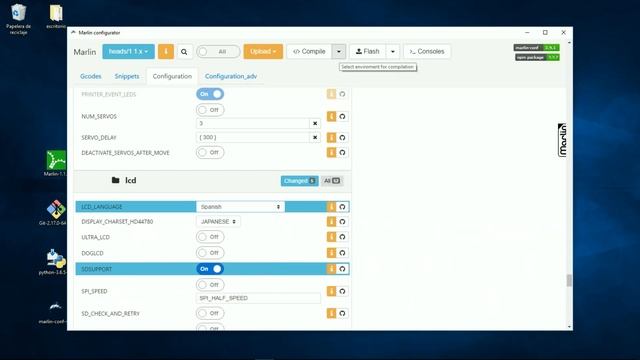
Task: Show Changed options in lcd section
Action: point(299,181)
